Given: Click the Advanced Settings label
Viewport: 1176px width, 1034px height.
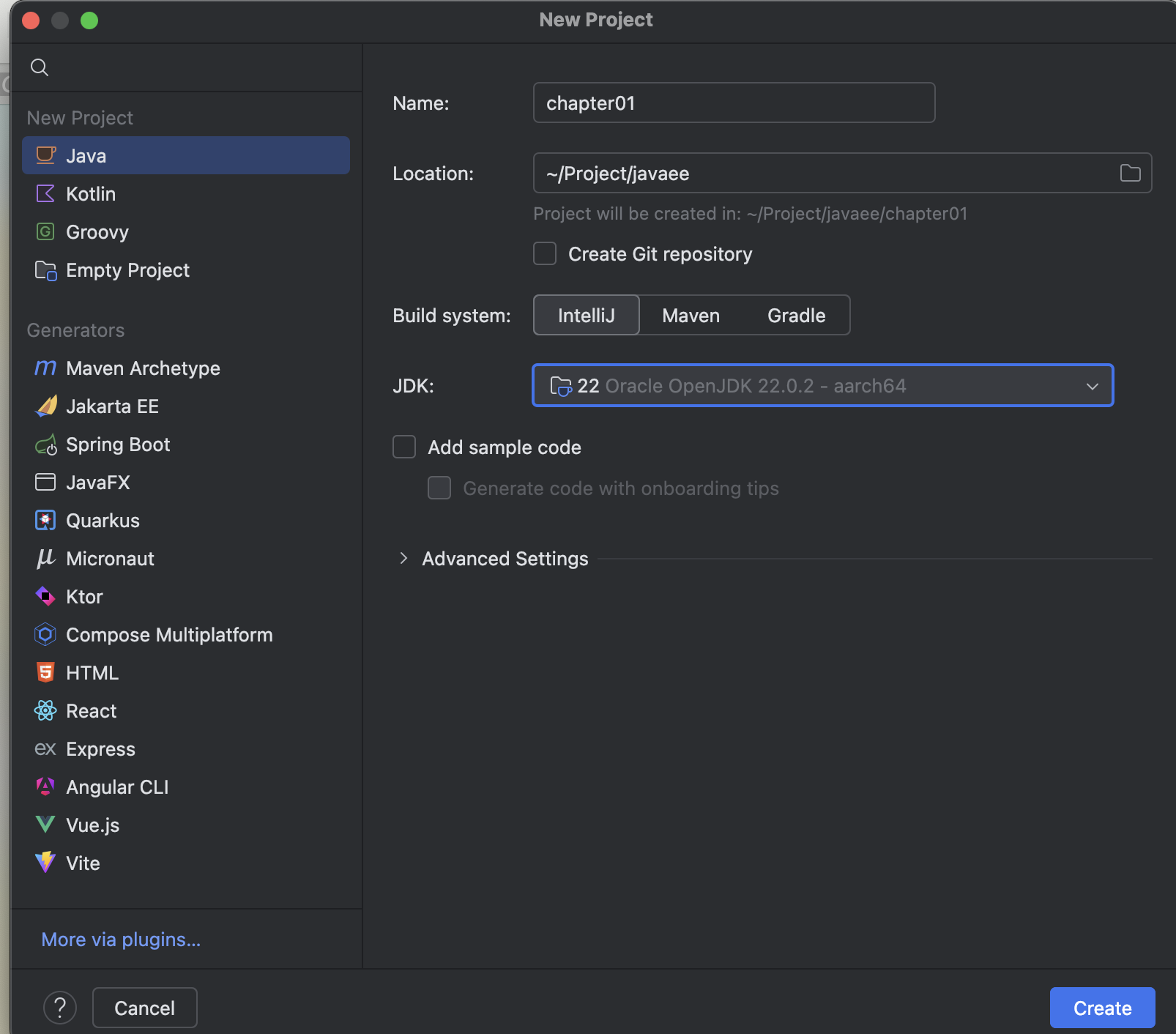Looking at the screenshot, I should (x=505, y=558).
